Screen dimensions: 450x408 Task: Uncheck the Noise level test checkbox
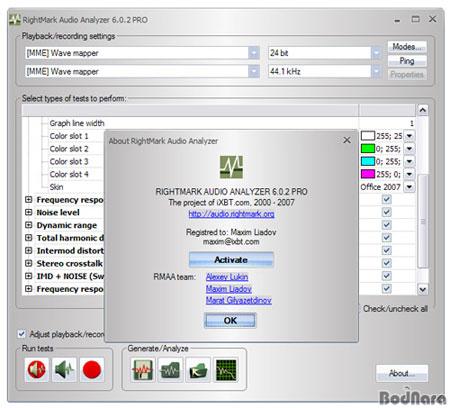point(387,212)
